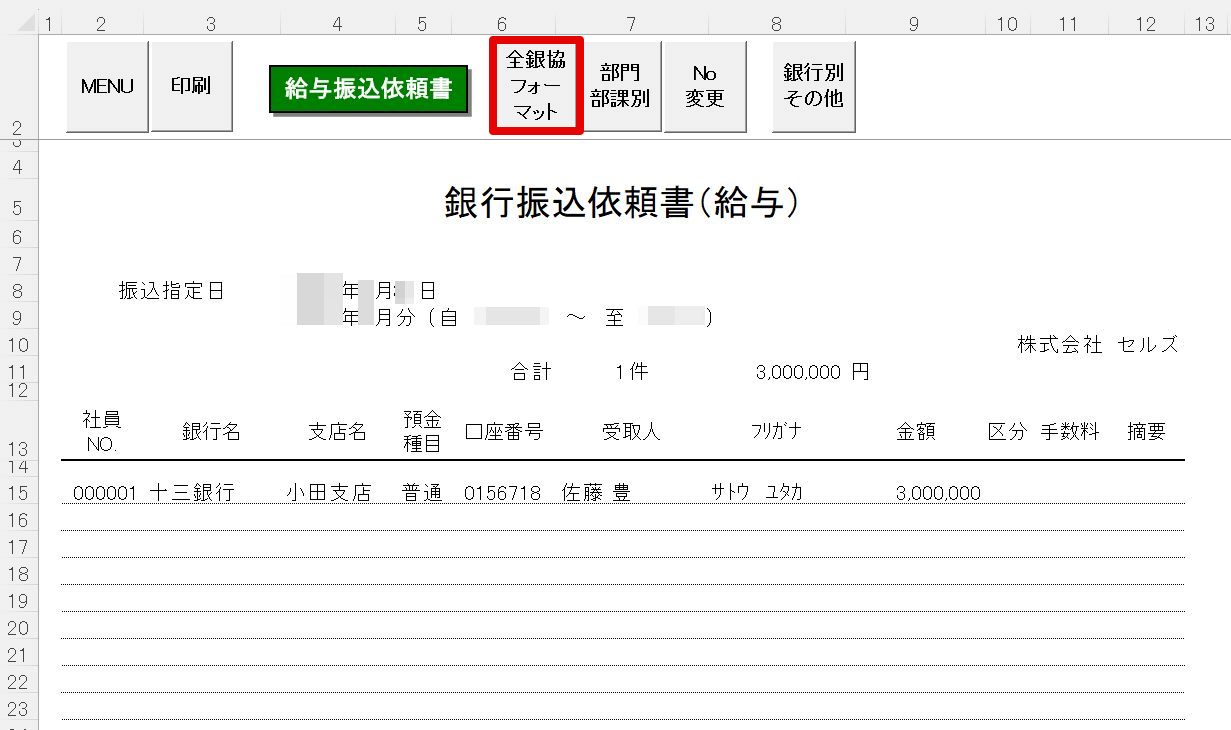Select the recipient 佐藤 豊 cell
This screenshot has width=1231, height=730.
[x=596, y=493]
